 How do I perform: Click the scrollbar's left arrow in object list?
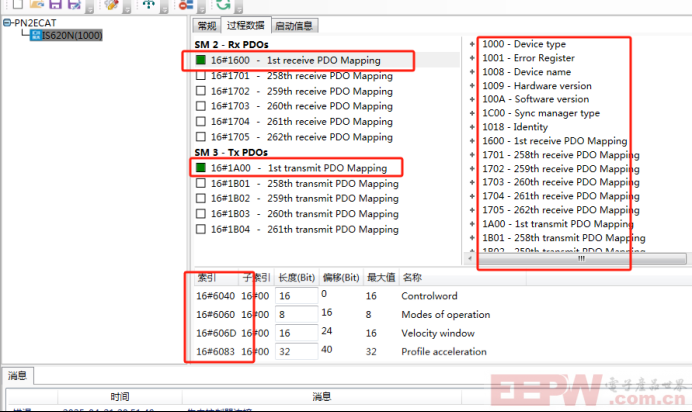point(470,258)
